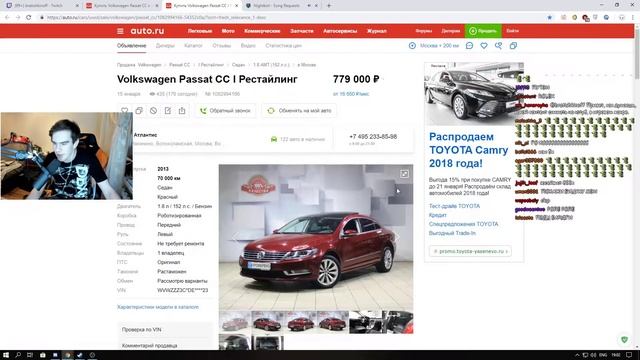Screen dimensions: 640x360
Task: Select the interior photo thumbnail
Action: point(365,322)
